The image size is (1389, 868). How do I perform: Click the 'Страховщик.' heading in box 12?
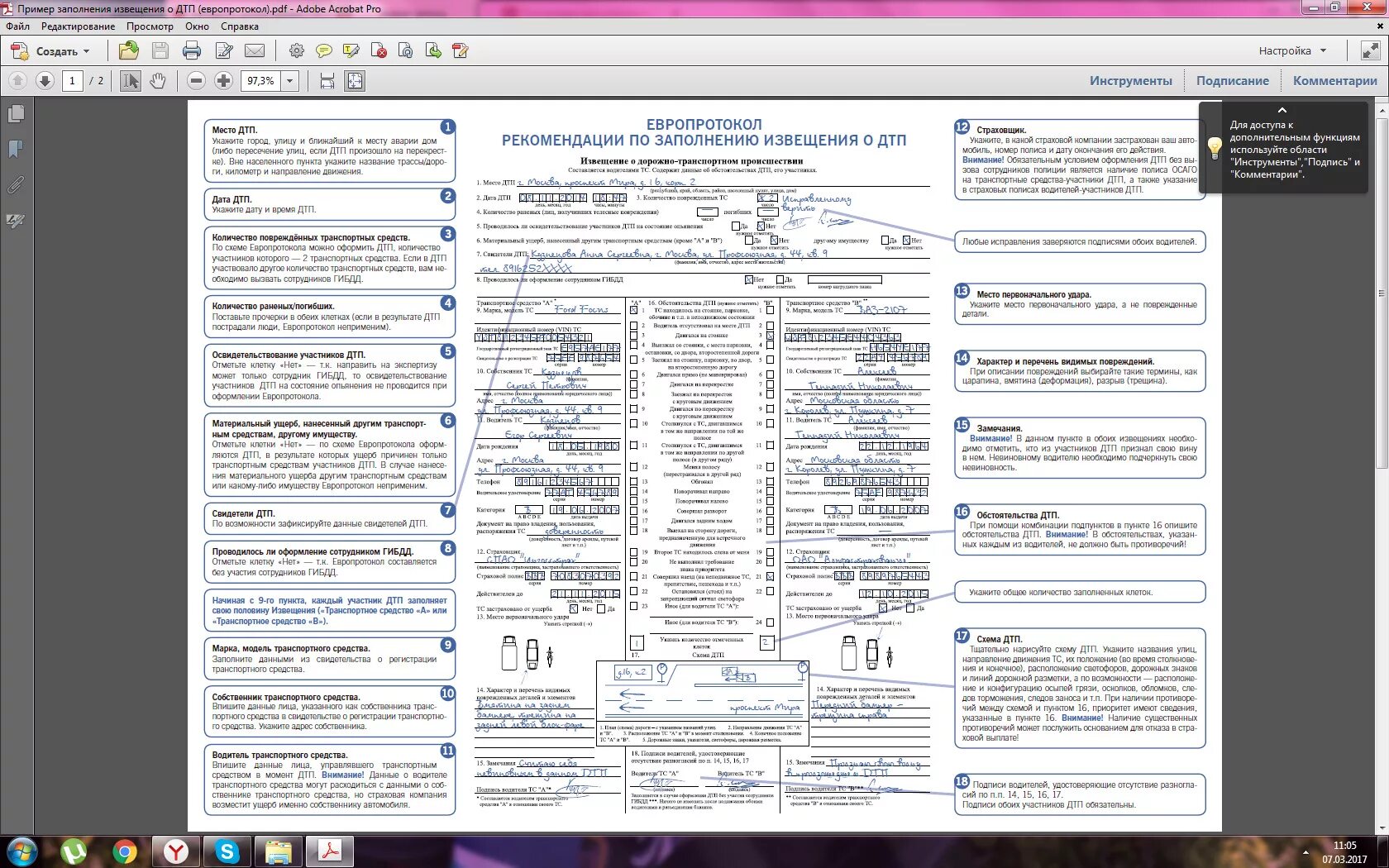tap(1001, 131)
